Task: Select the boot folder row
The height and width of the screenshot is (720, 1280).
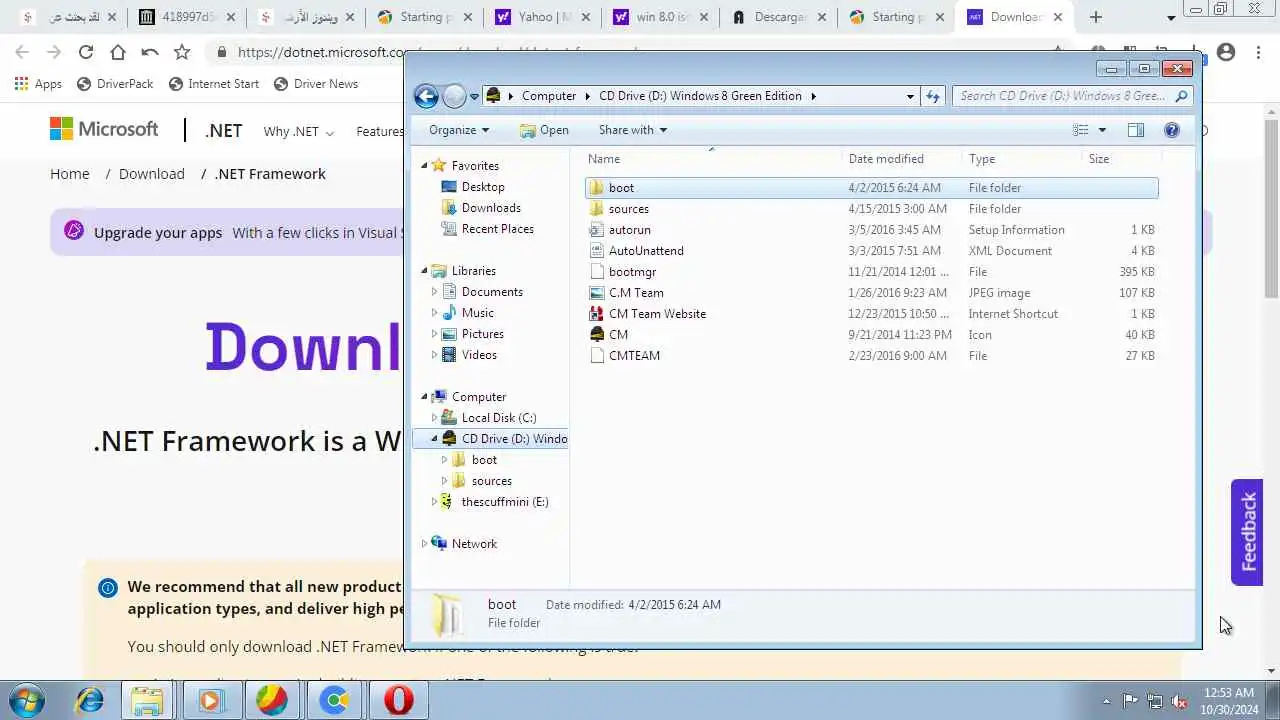Action: 871,188
